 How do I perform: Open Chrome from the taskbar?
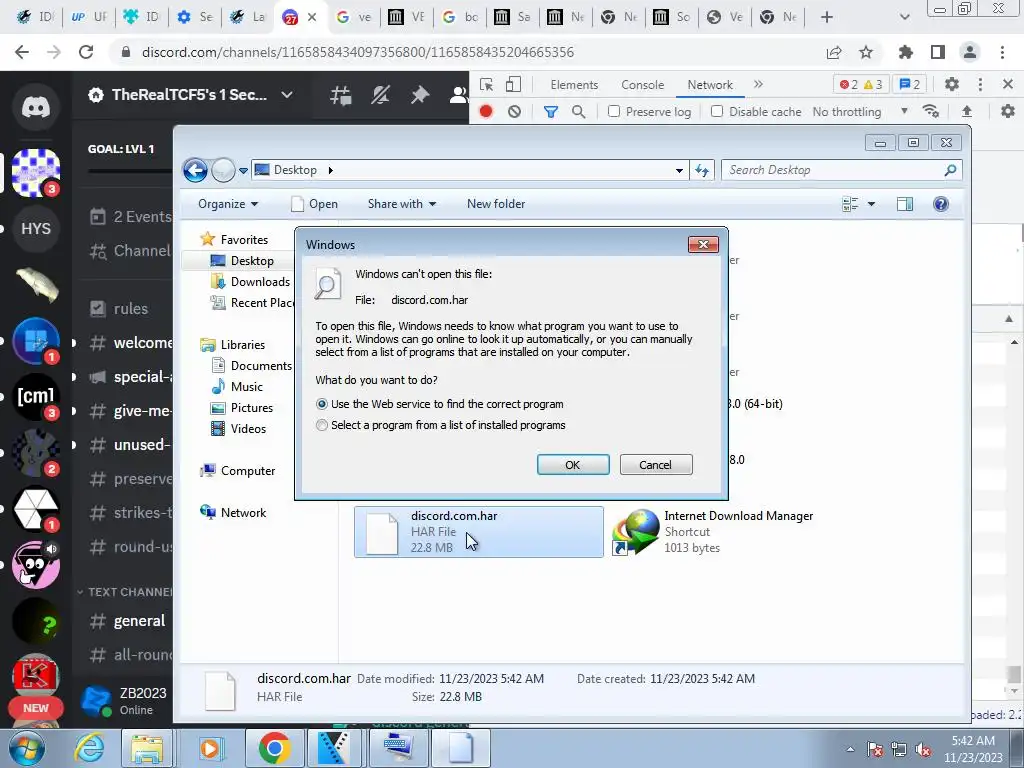(x=274, y=748)
